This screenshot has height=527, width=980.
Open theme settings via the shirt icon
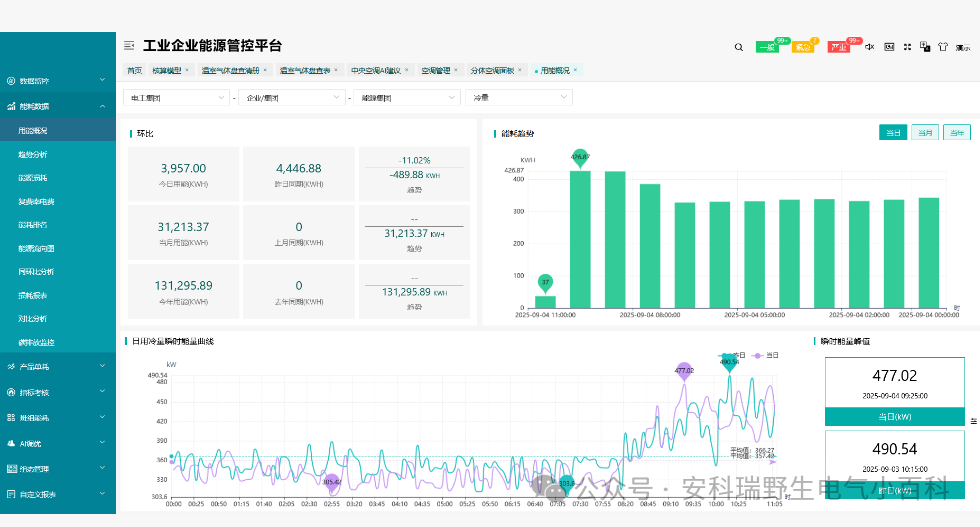point(943,47)
